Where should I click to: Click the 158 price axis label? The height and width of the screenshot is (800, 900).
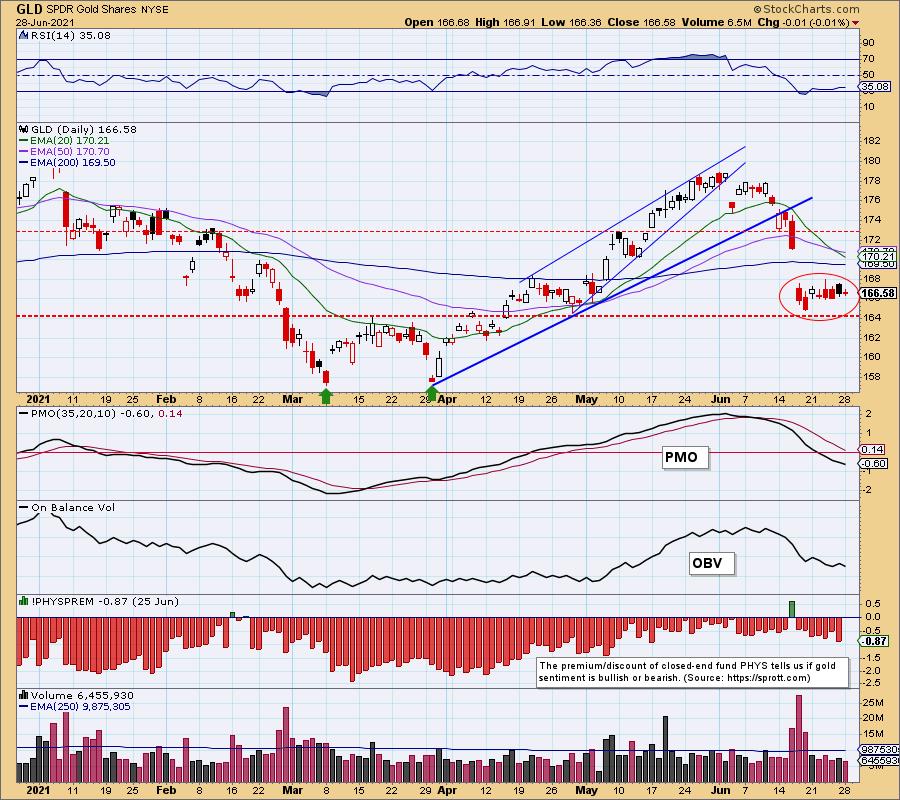click(x=872, y=376)
